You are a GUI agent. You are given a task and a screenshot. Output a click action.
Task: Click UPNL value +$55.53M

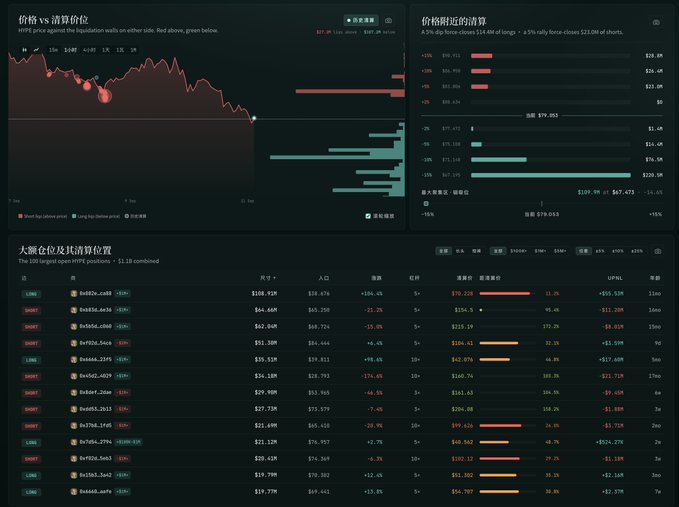coord(611,294)
